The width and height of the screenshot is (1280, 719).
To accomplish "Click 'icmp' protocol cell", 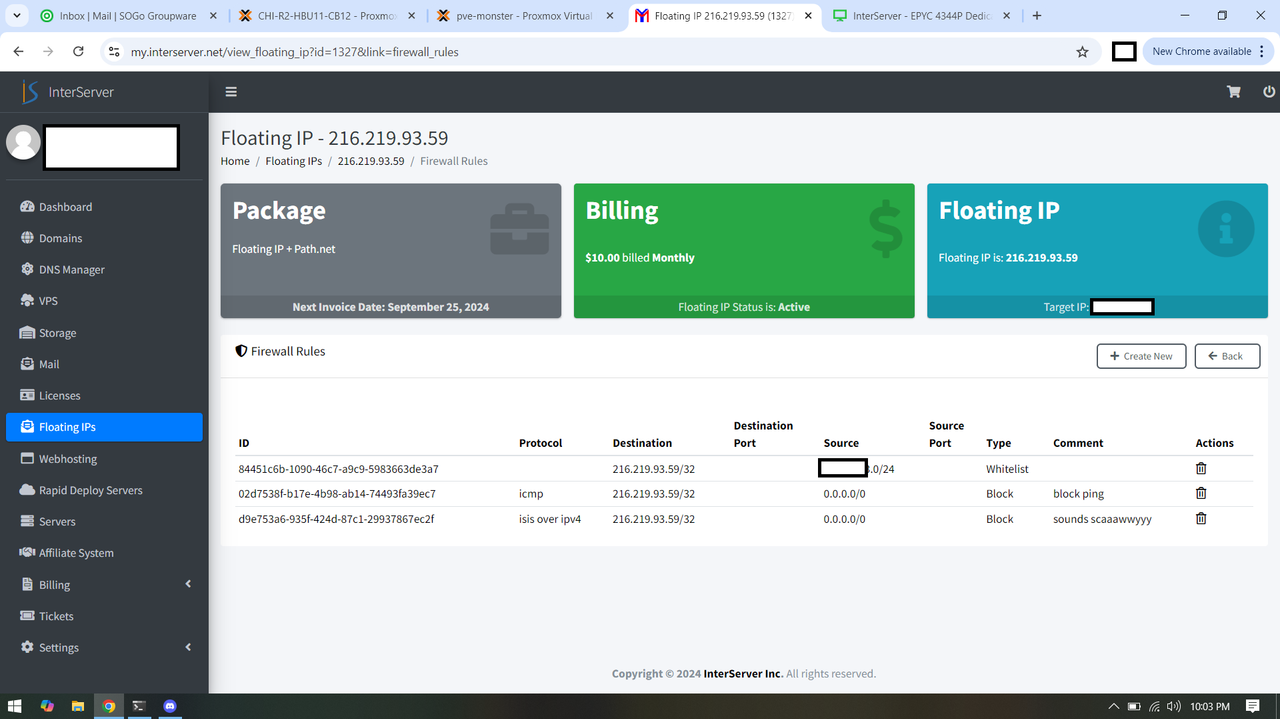I will (x=531, y=493).
